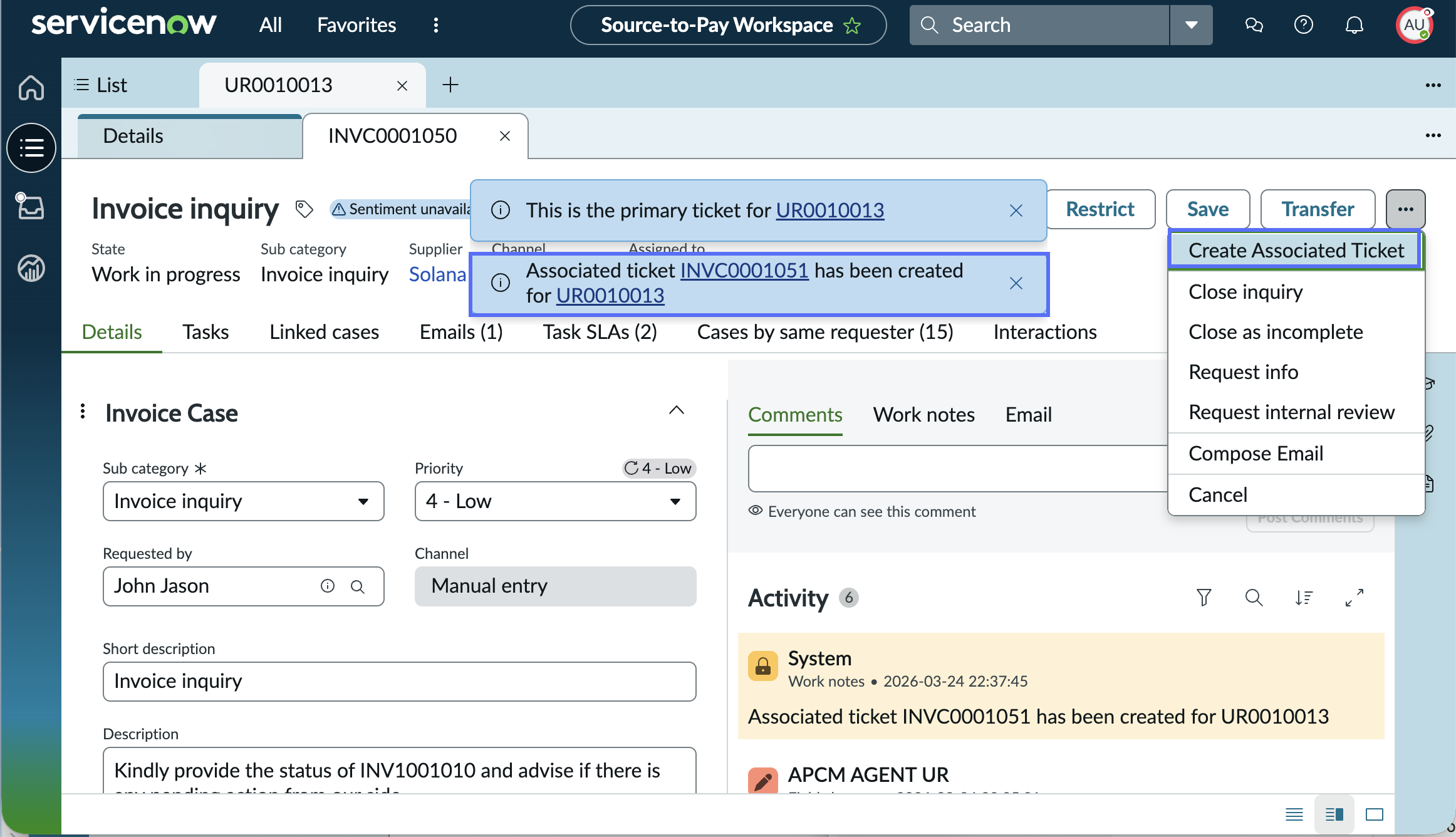This screenshot has width=1456, height=837.
Task: Open the All menu
Action: click(271, 25)
